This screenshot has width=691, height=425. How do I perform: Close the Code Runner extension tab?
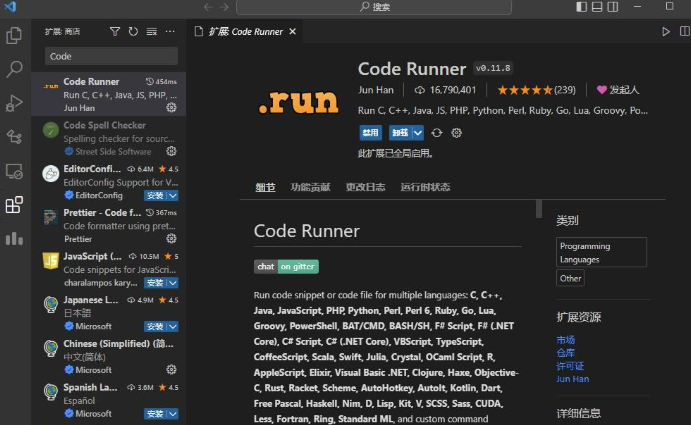293,31
